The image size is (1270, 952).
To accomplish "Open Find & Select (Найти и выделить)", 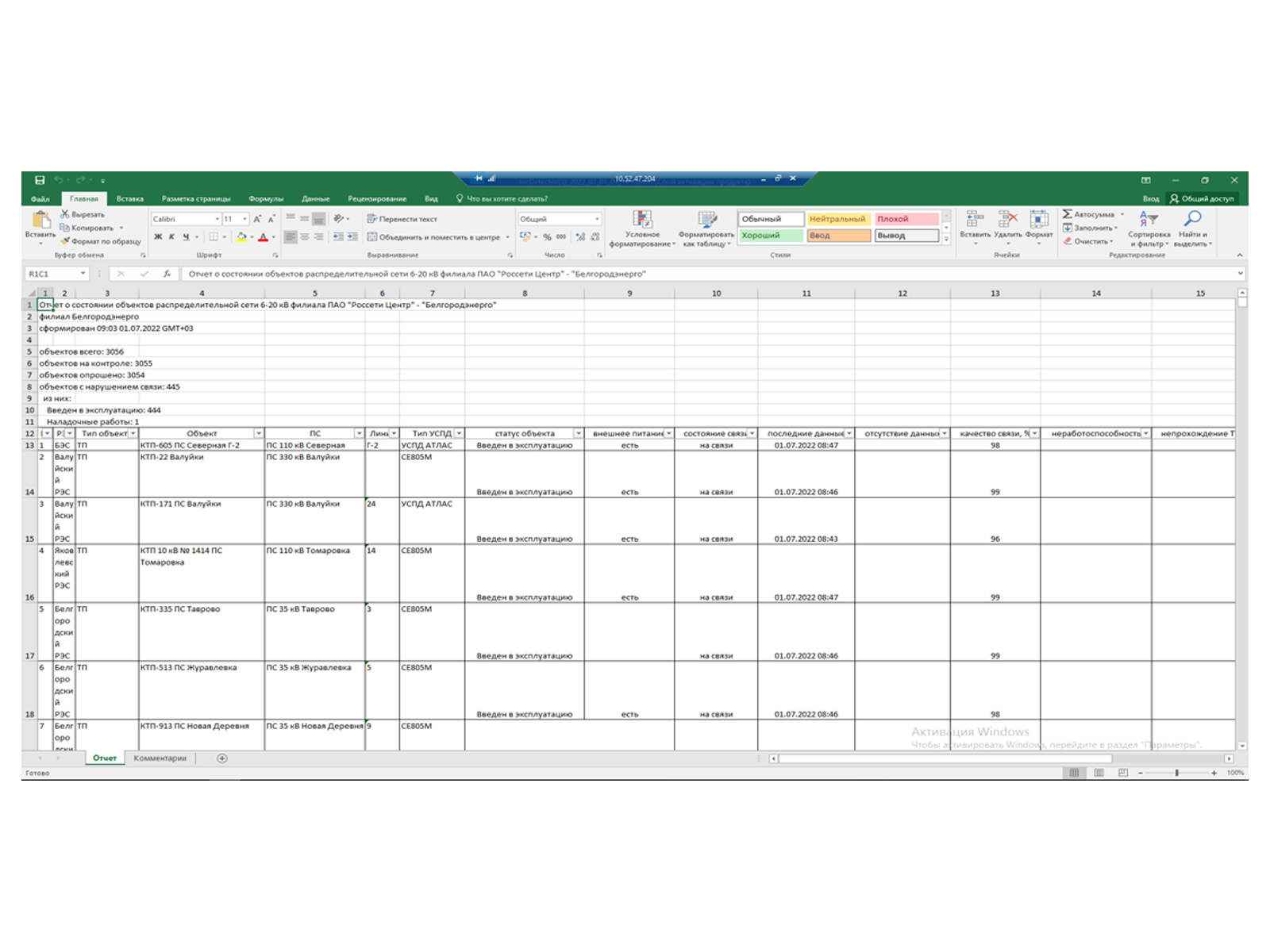I will click(1193, 228).
